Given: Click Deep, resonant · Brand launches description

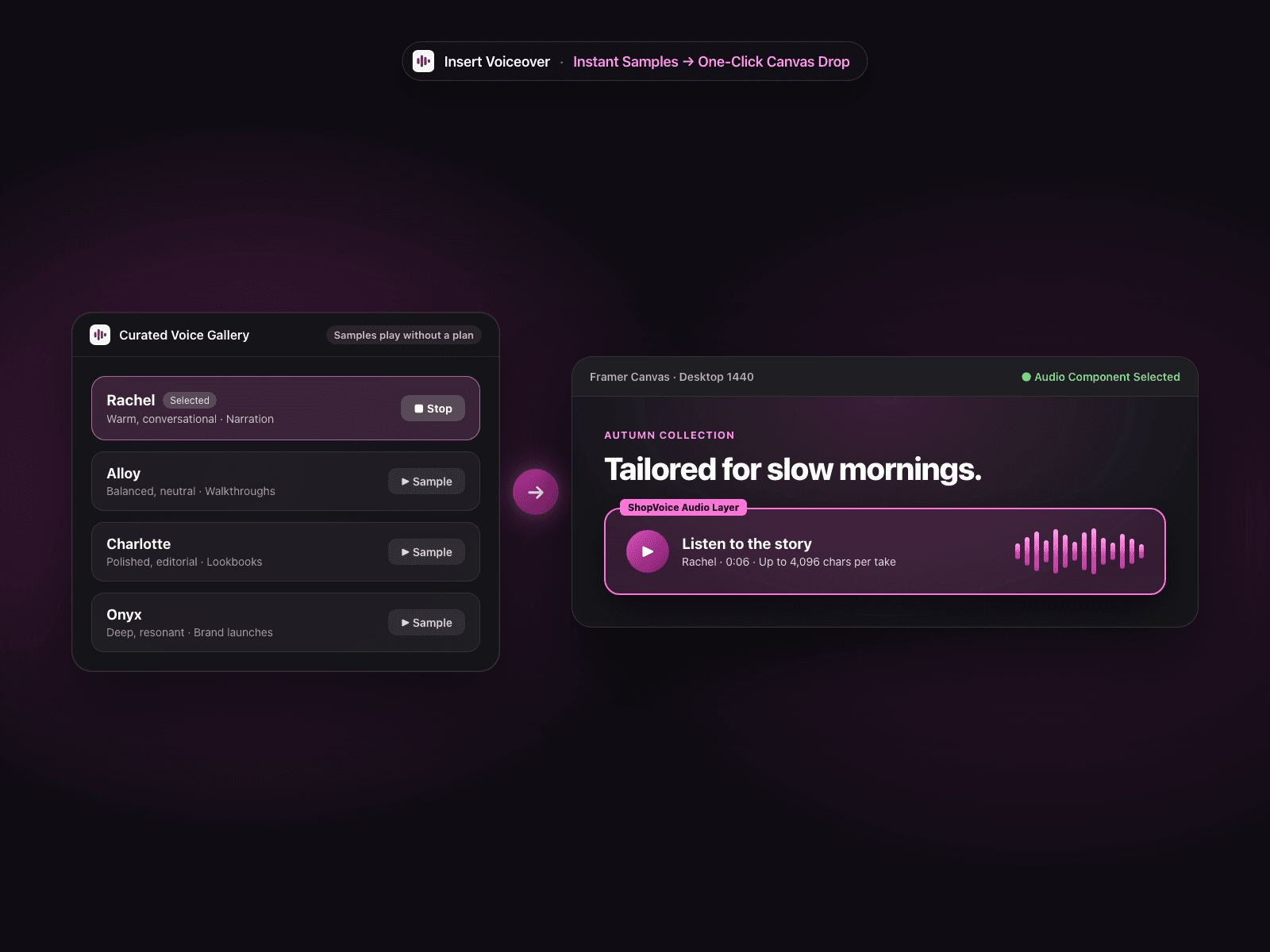Looking at the screenshot, I should (190, 632).
